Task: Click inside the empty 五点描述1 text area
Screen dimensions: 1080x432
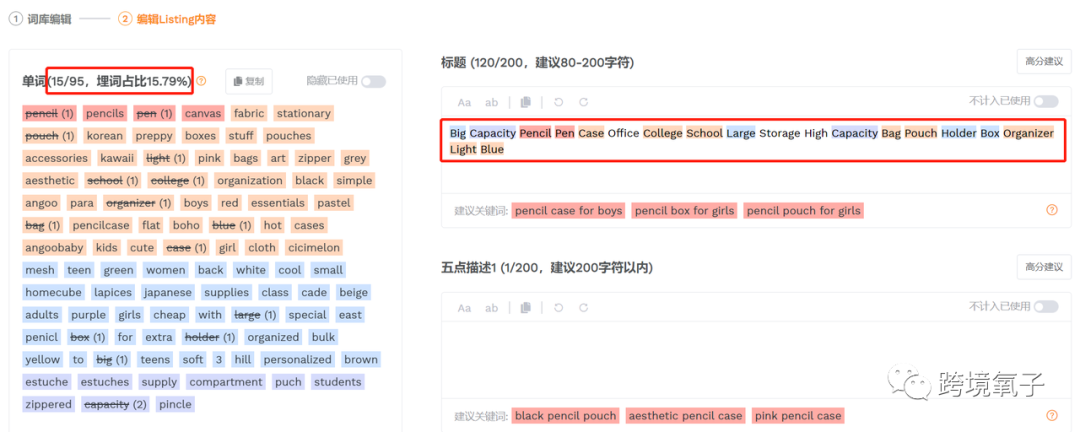Action: [x=756, y=358]
